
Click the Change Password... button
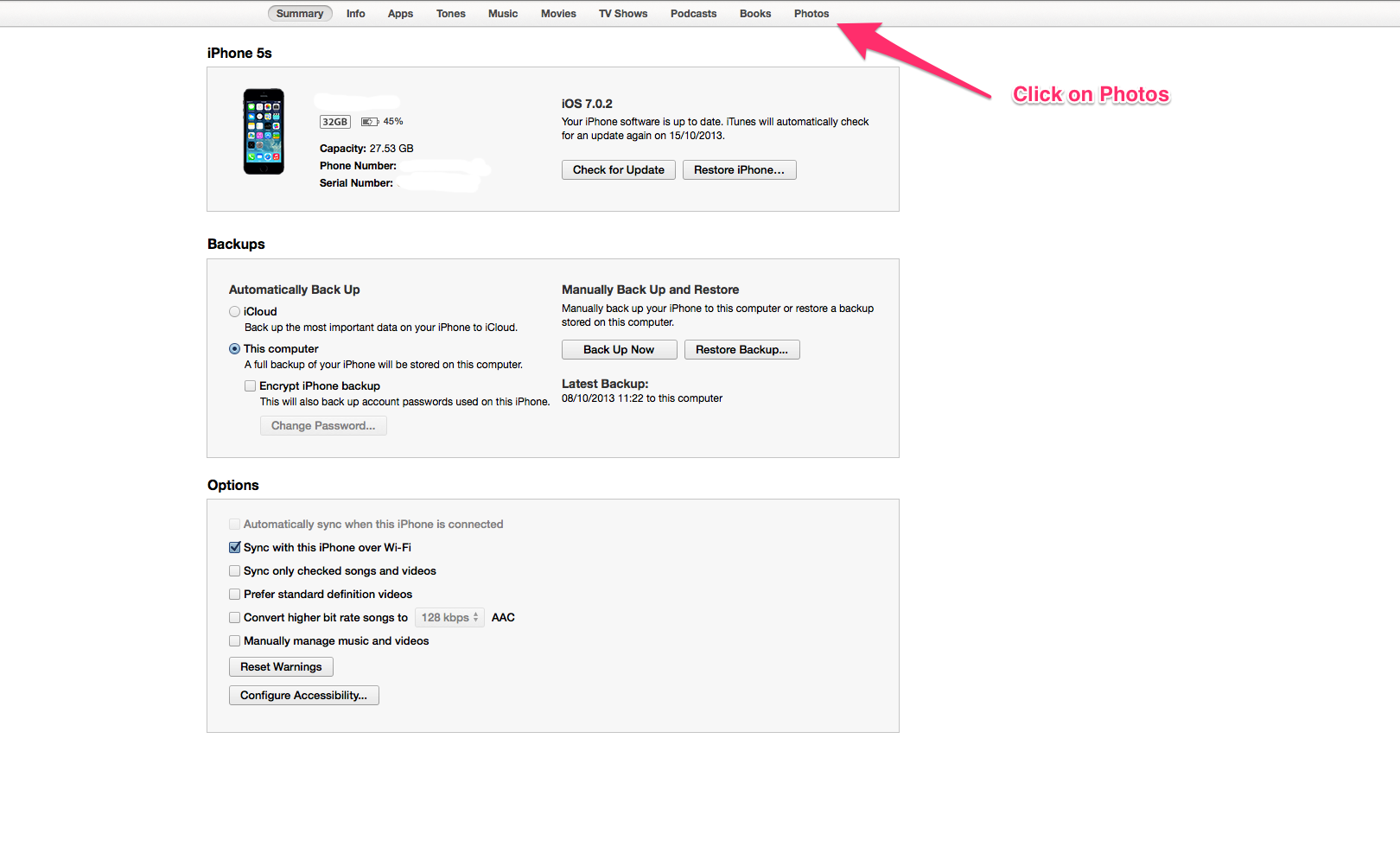[323, 426]
